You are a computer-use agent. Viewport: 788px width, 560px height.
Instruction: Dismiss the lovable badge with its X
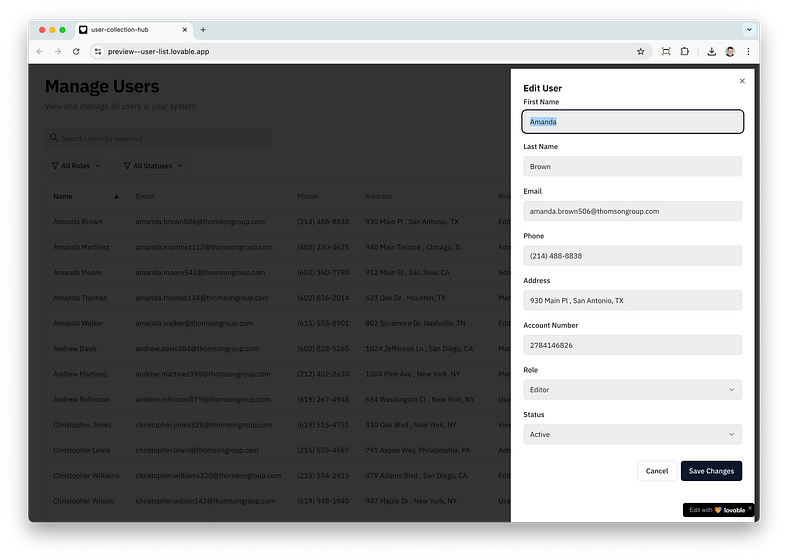coord(750,508)
